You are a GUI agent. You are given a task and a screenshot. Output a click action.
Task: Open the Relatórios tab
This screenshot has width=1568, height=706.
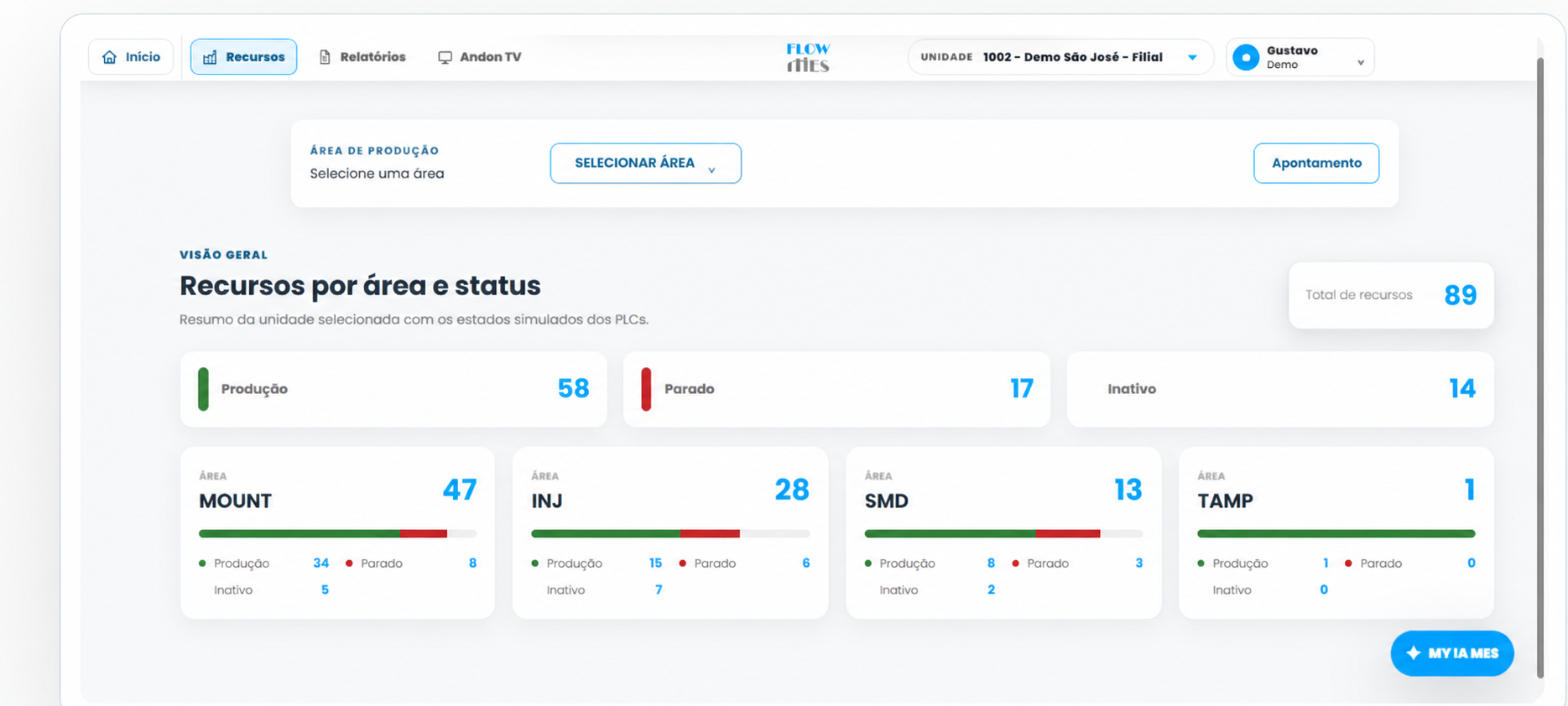pyautogui.click(x=362, y=57)
